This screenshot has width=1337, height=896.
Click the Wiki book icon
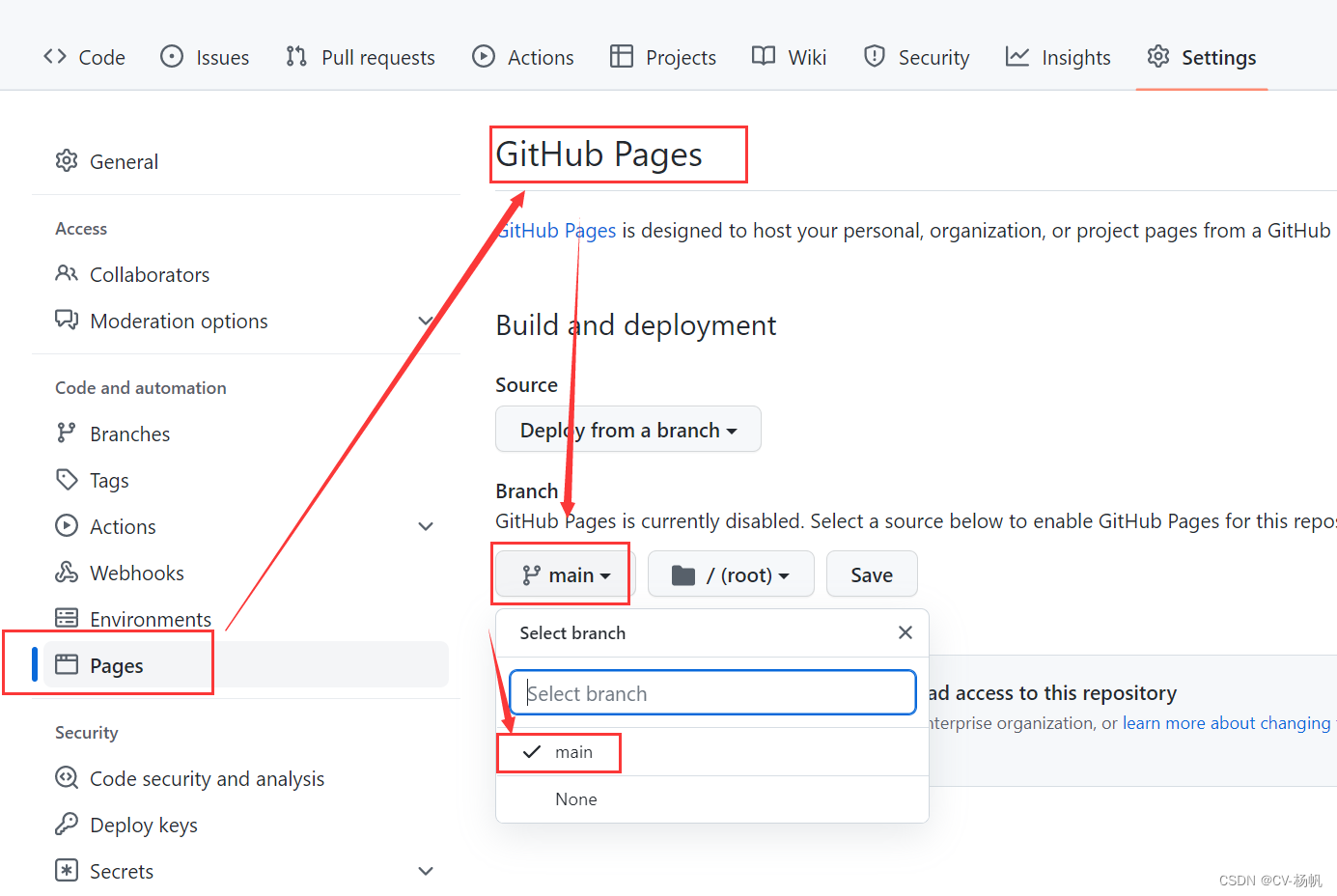764,57
